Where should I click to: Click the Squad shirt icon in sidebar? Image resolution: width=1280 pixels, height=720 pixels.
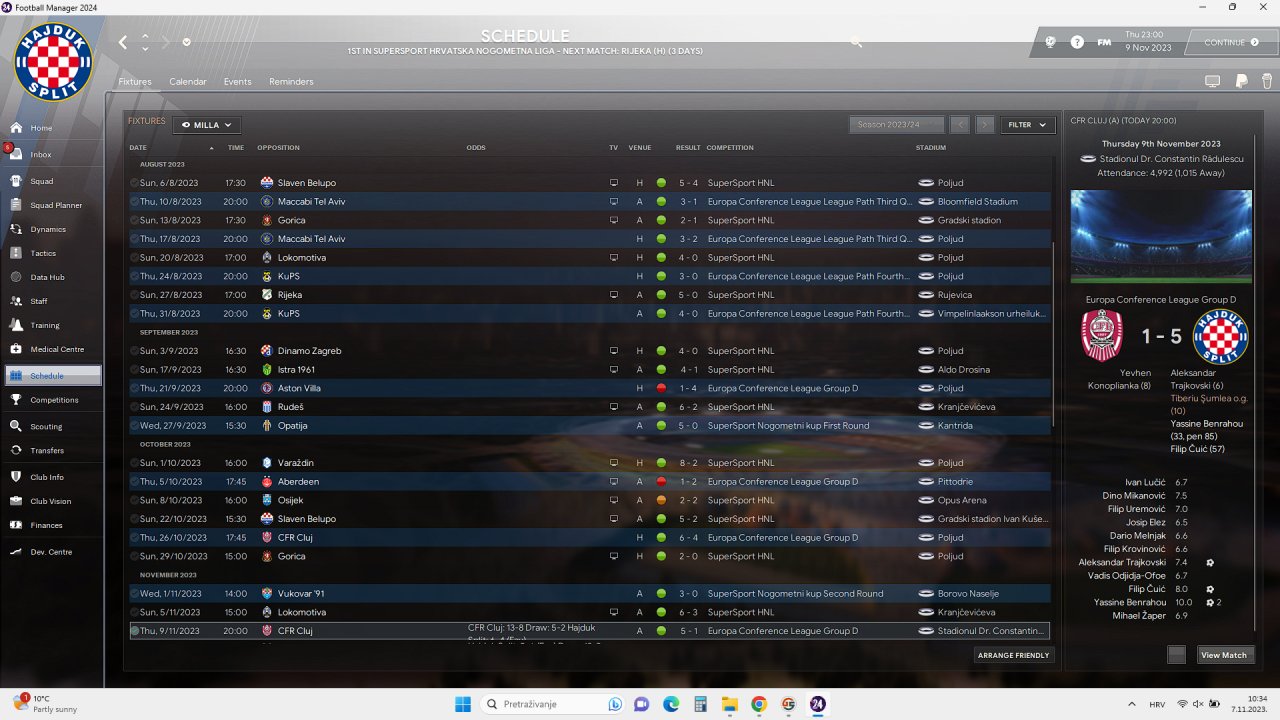click(17, 181)
